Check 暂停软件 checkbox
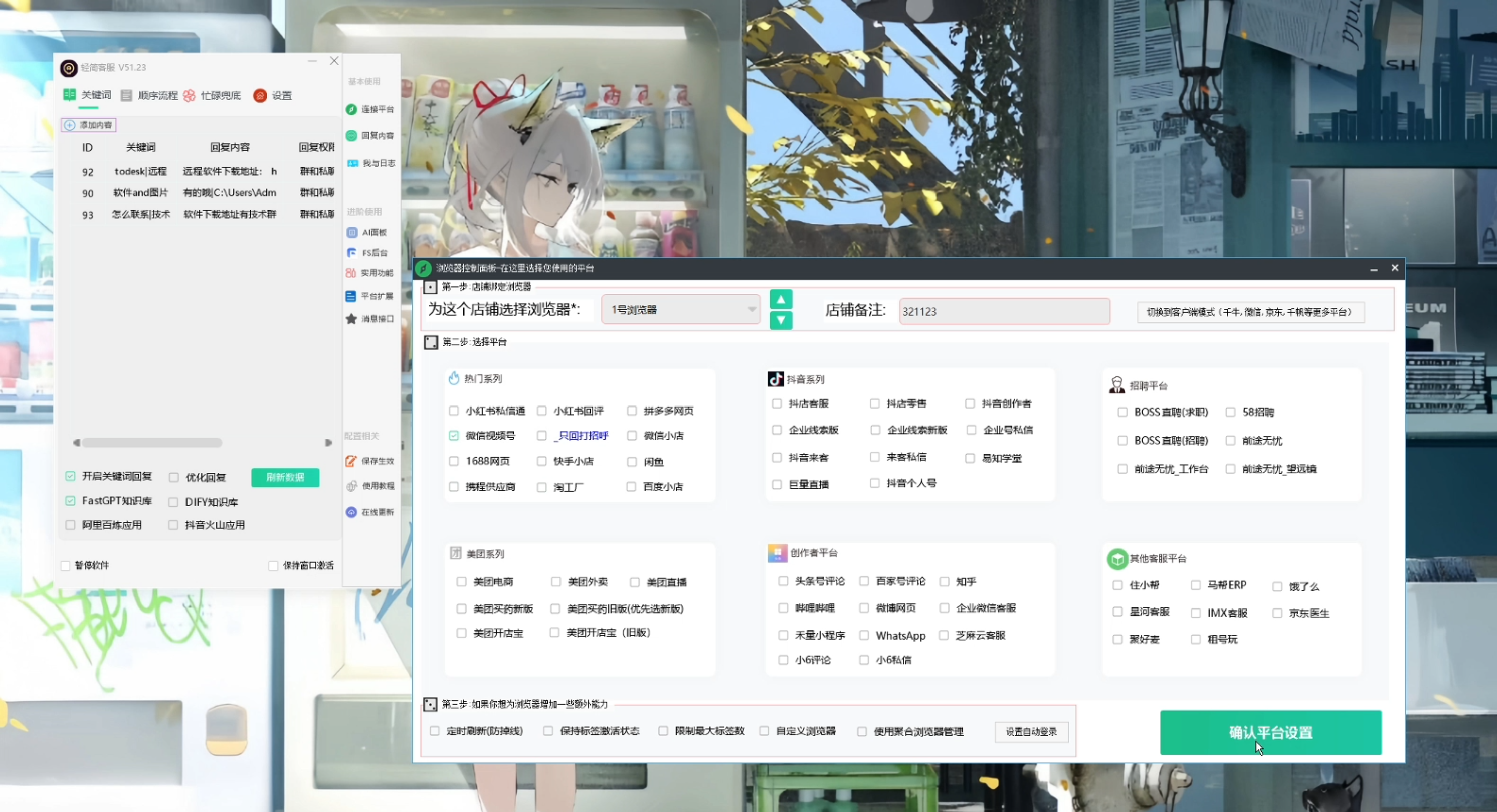 (65, 566)
